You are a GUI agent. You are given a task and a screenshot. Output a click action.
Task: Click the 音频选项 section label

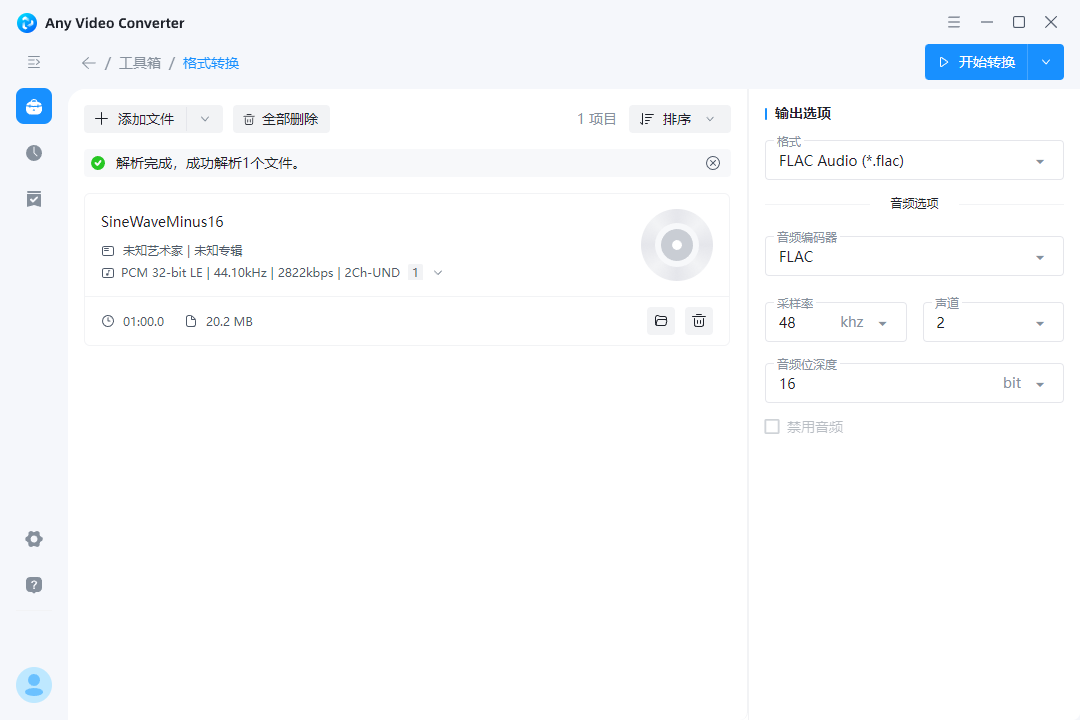(914, 204)
